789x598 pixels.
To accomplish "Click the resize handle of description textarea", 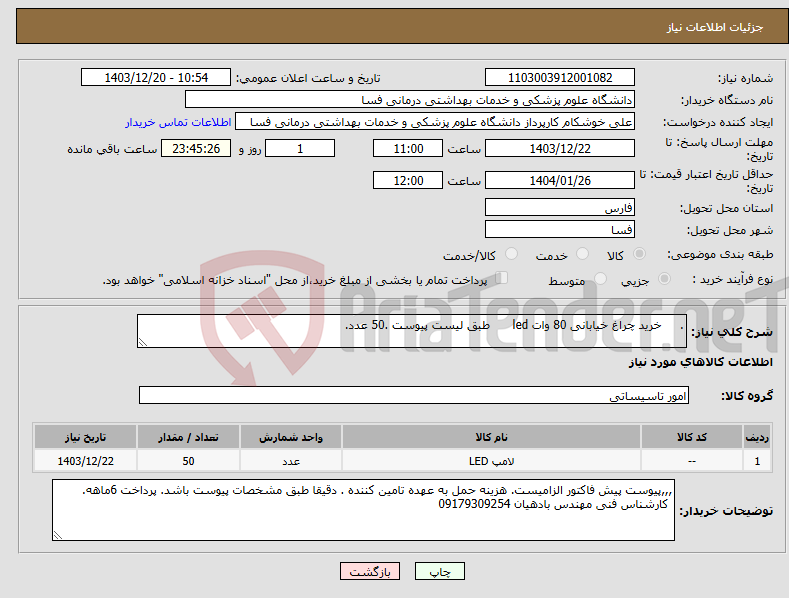I will pos(143,343).
